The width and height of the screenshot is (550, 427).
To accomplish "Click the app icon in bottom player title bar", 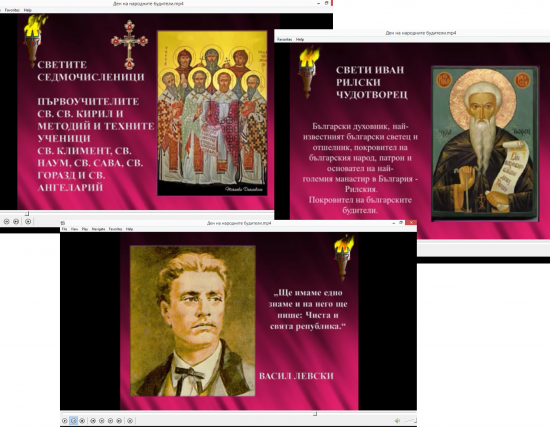I will (63, 223).
